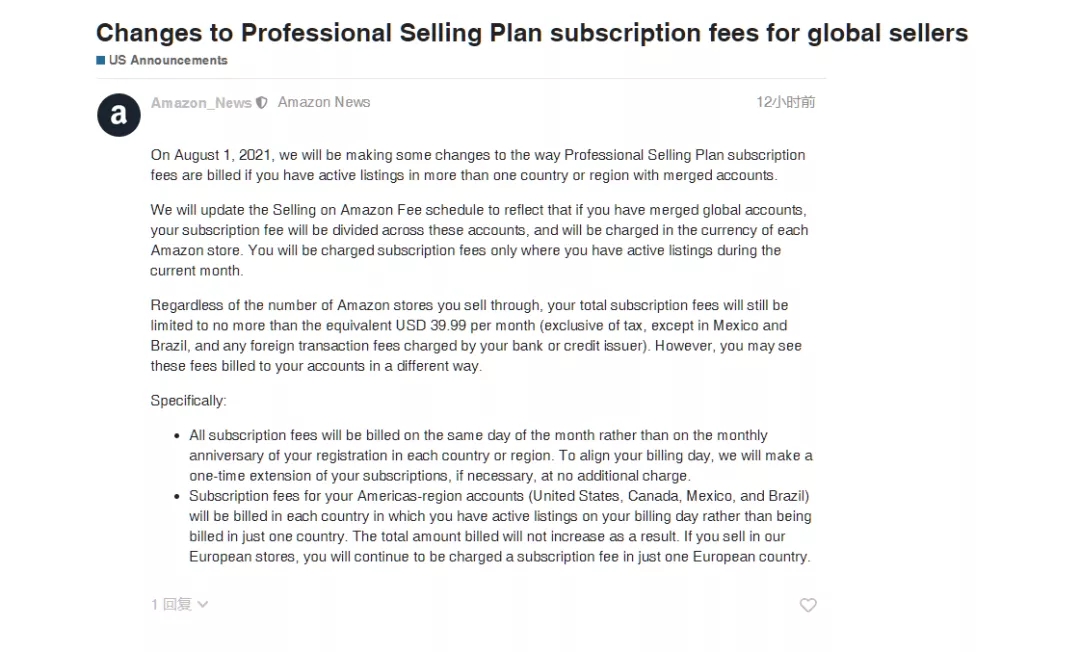Image resolution: width=1080 pixels, height=652 pixels.
Task: Click the "Amazon News" user title label
Action: click(324, 102)
